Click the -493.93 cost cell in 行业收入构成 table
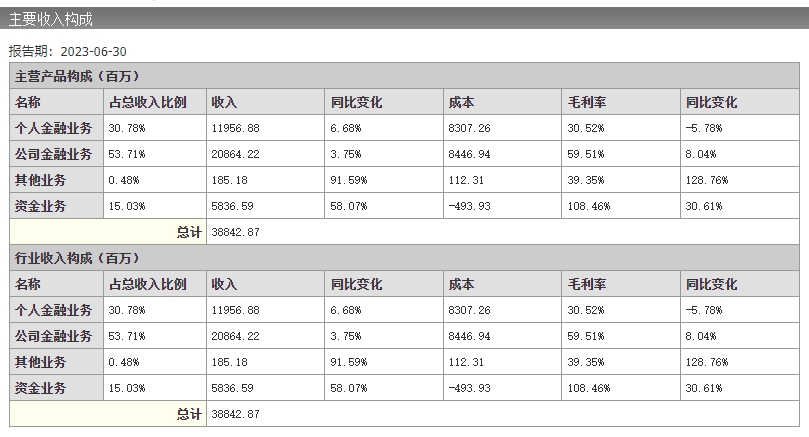Image resolution: width=809 pixels, height=437 pixels. point(470,388)
